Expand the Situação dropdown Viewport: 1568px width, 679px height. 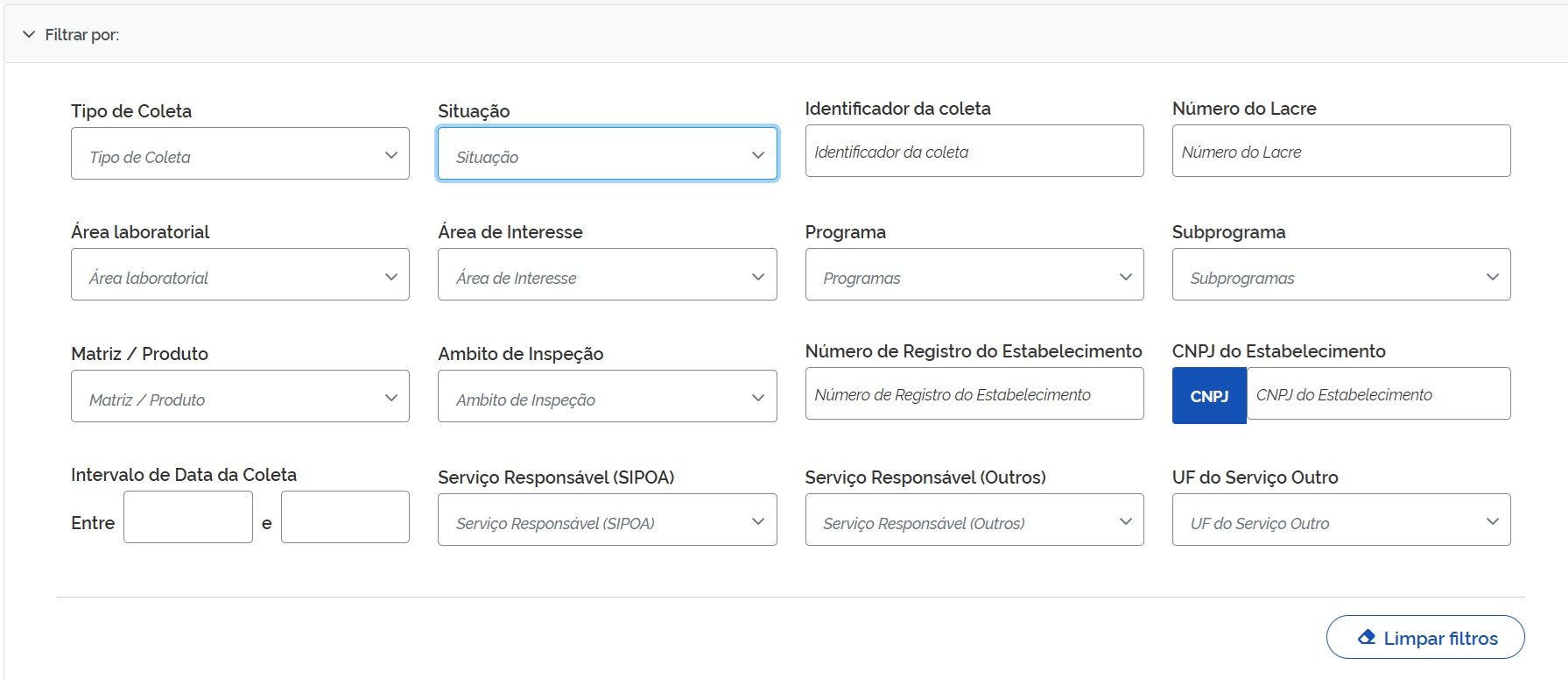point(607,154)
